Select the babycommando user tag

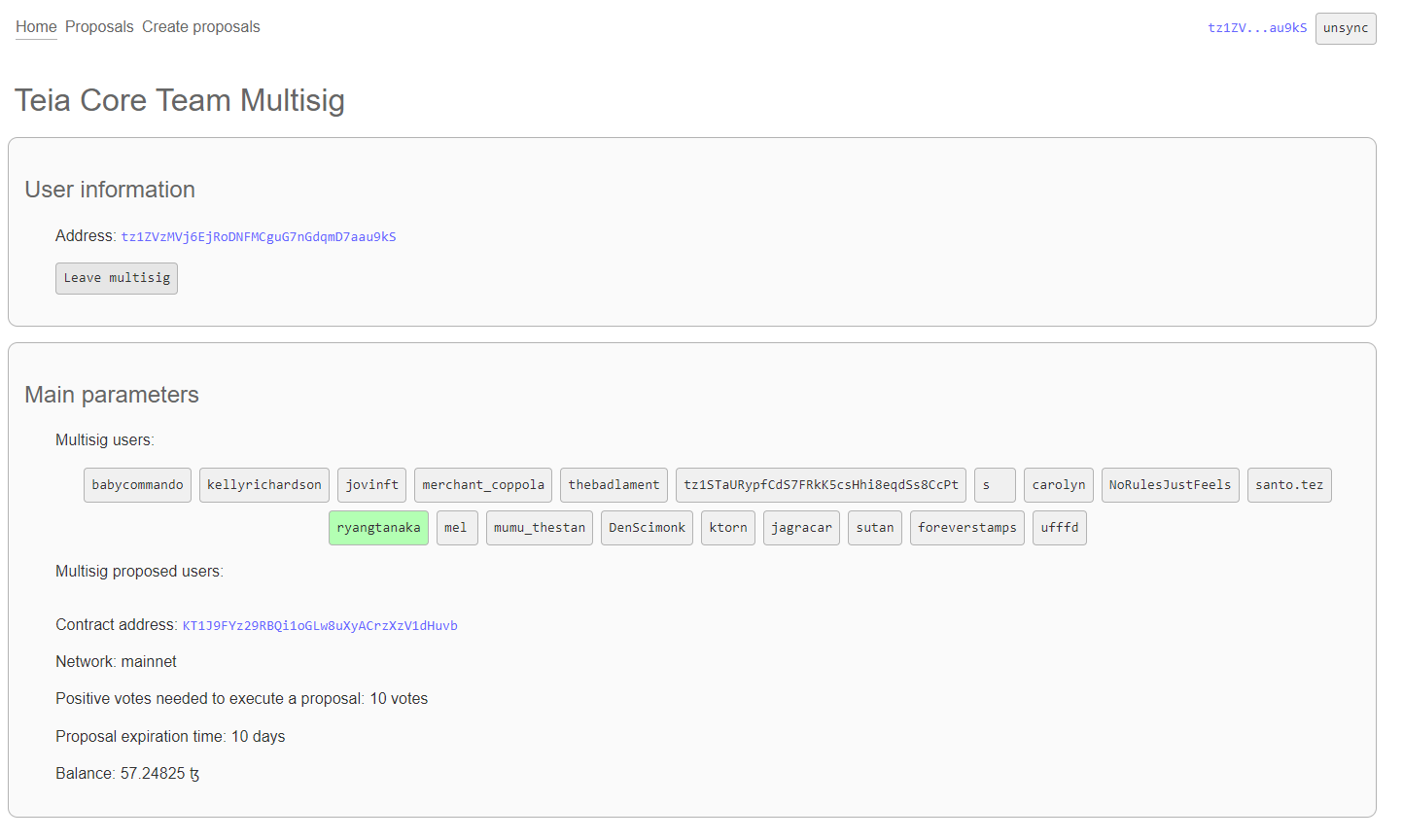(x=137, y=485)
